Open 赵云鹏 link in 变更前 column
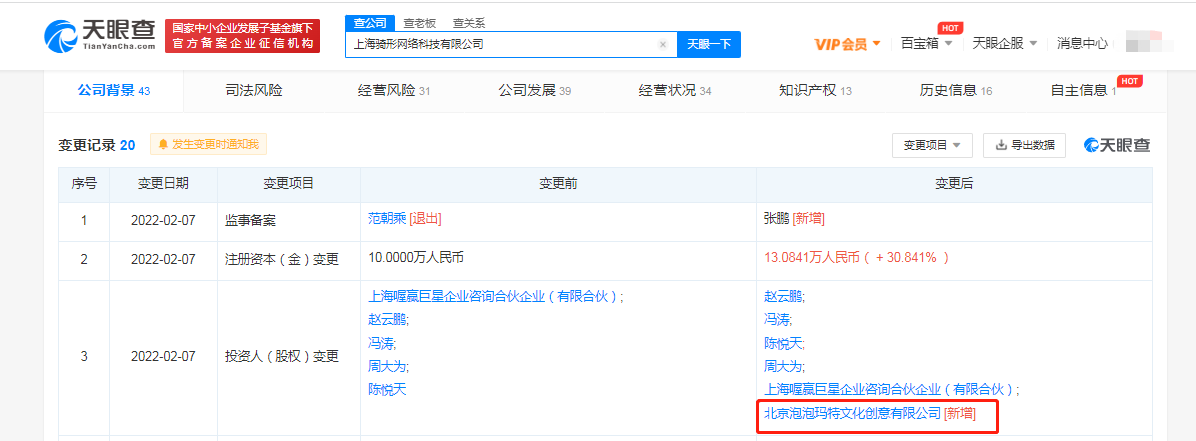Viewport: 1196px width, 441px height. (387, 319)
